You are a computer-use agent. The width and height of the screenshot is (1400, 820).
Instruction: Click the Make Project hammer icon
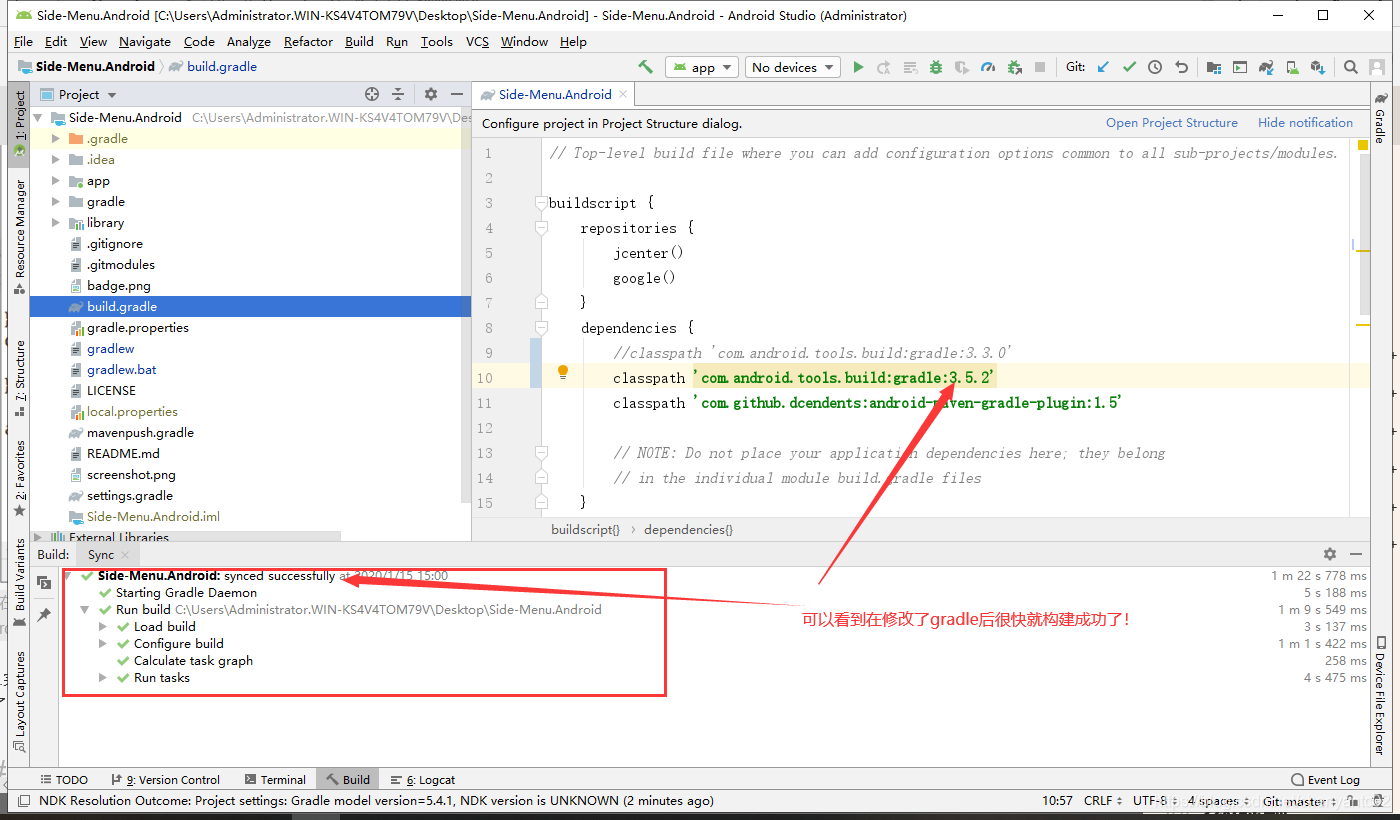[x=645, y=67]
